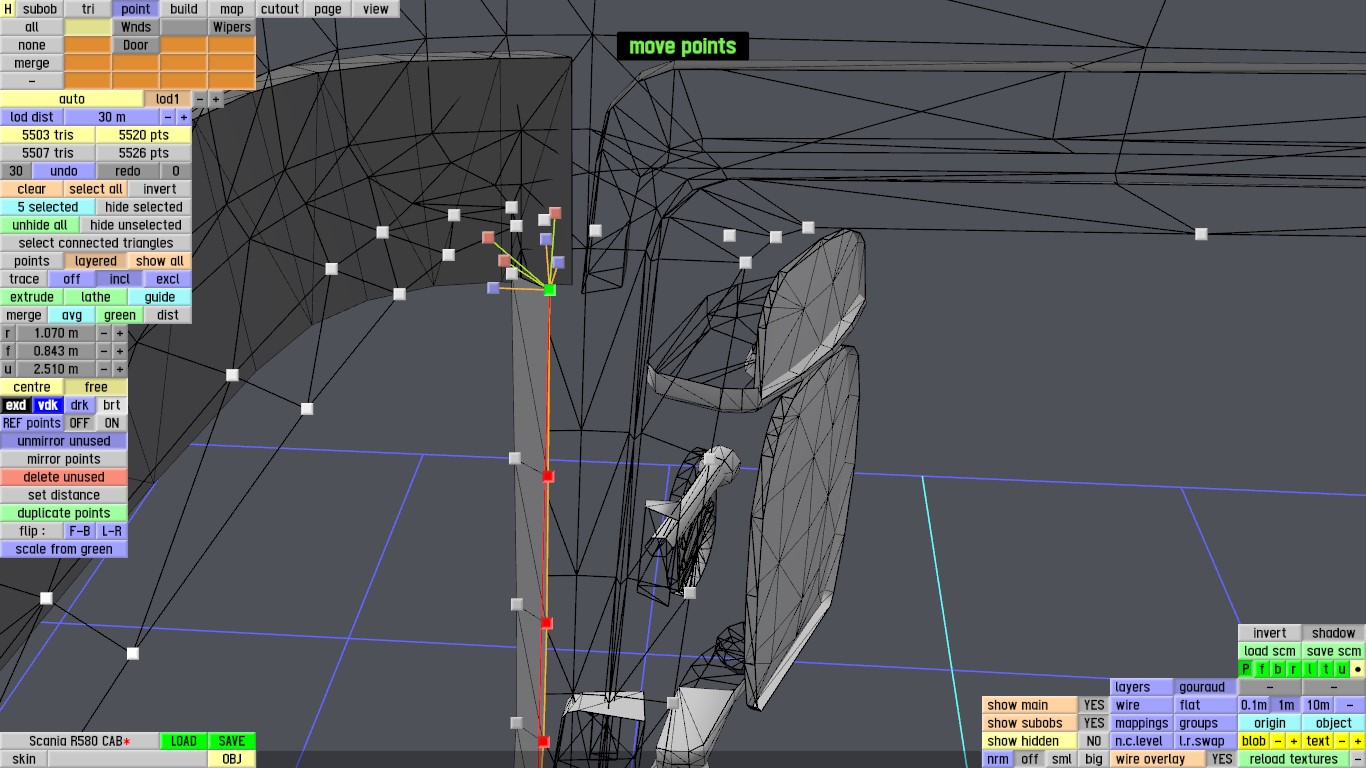Click mirror points
Image resolution: width=1366 pixels, height=768 pixels.
[x=64, y=459]
